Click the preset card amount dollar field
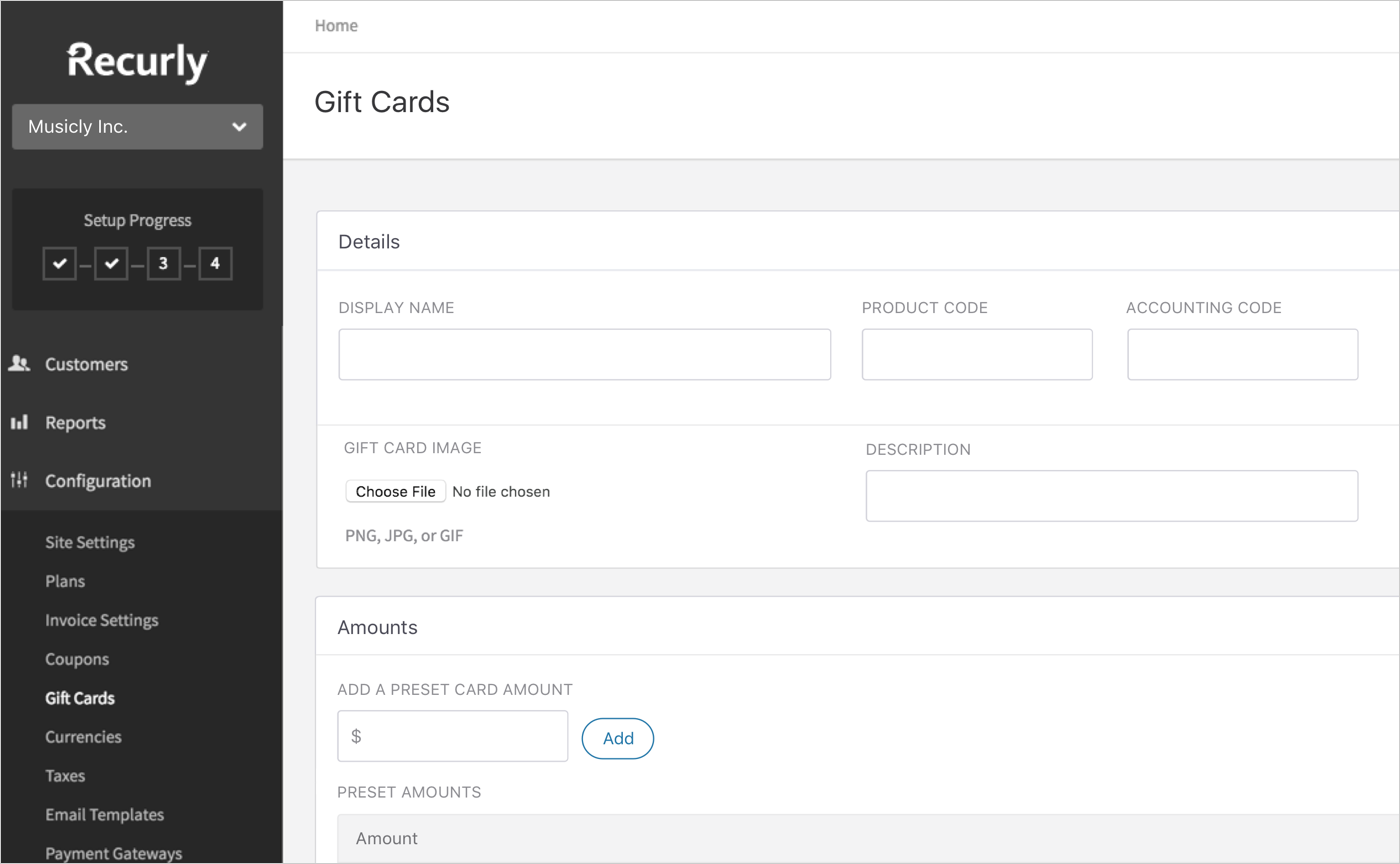The height and width of the screenshot is (864, 1400). pyautogui.click(x=453, y=736)
